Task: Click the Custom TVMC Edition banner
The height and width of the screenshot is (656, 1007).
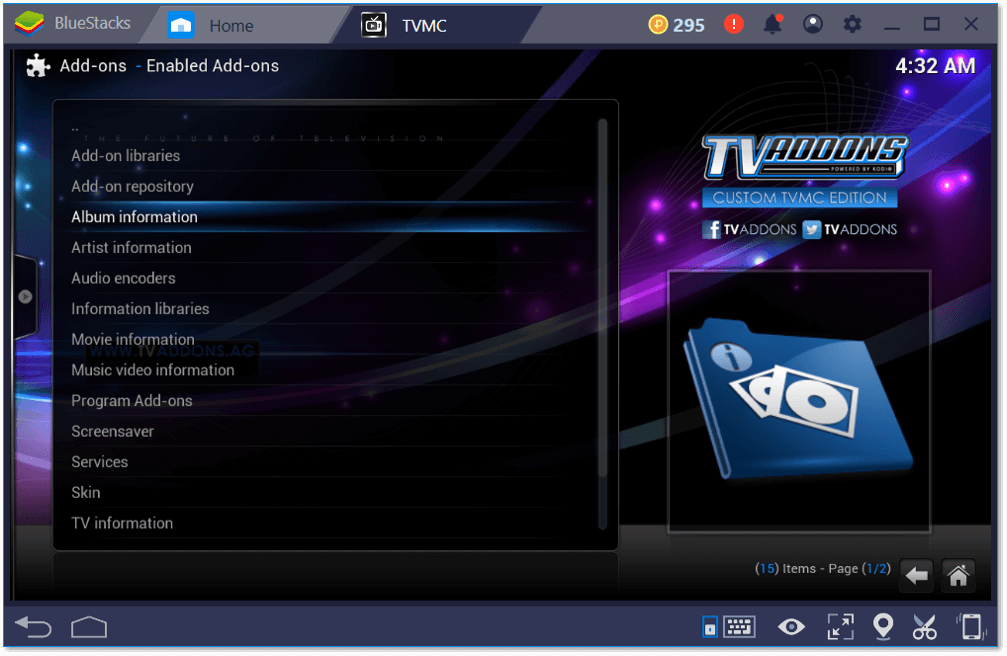Action: click(800, 198)
